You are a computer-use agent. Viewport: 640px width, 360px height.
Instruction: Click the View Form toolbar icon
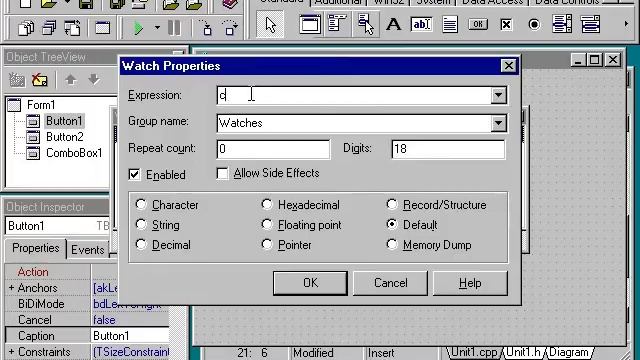pyautogui.click(x=49, y=28)
